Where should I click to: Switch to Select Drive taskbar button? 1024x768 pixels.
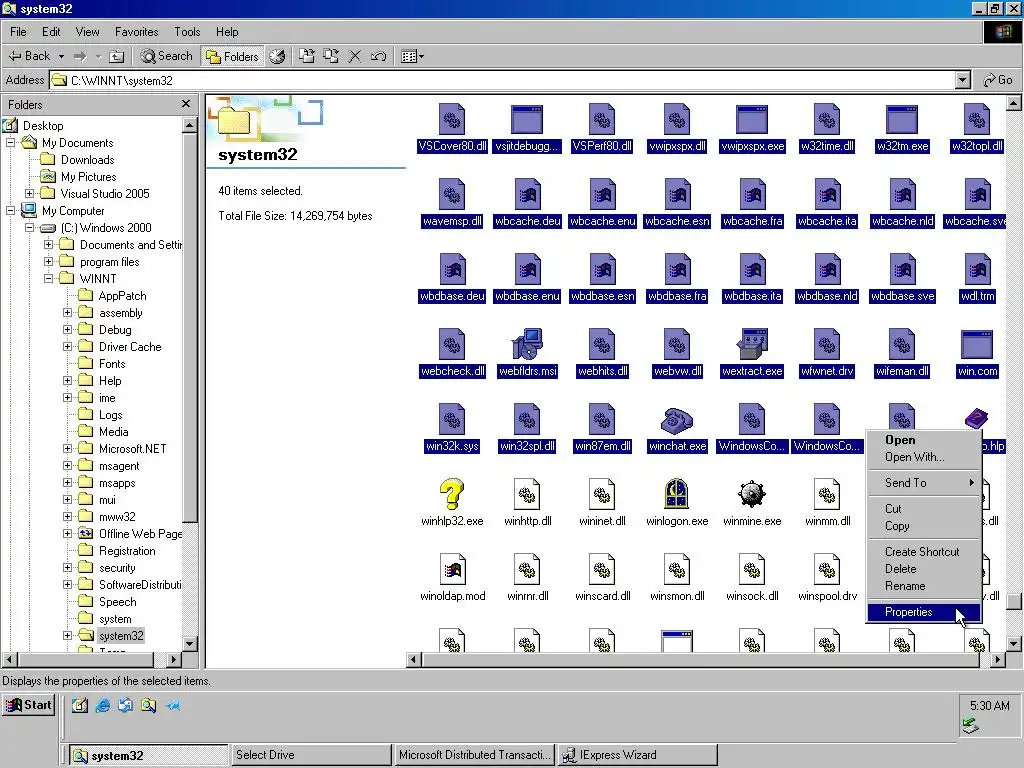click(311, 755)
